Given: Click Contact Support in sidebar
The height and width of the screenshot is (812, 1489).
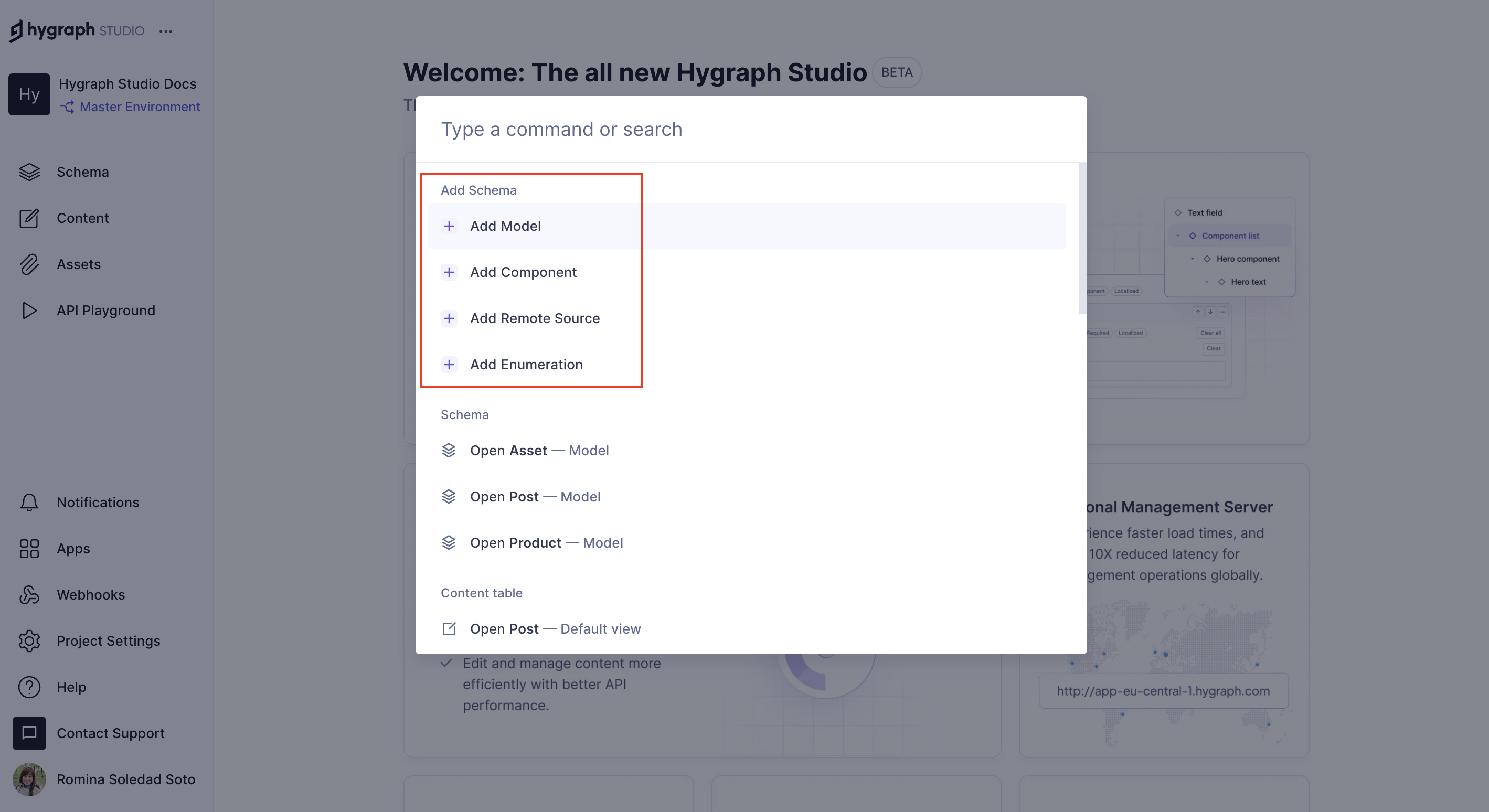Looking at the screenshot, I should [111, 733].
